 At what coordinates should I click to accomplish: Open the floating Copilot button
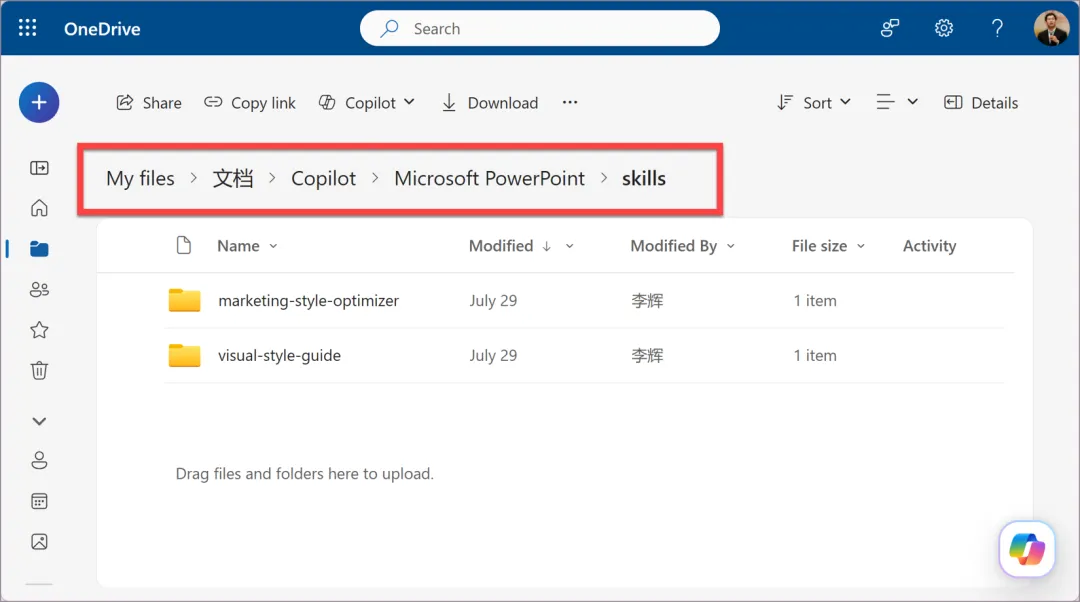[1027, 549]
